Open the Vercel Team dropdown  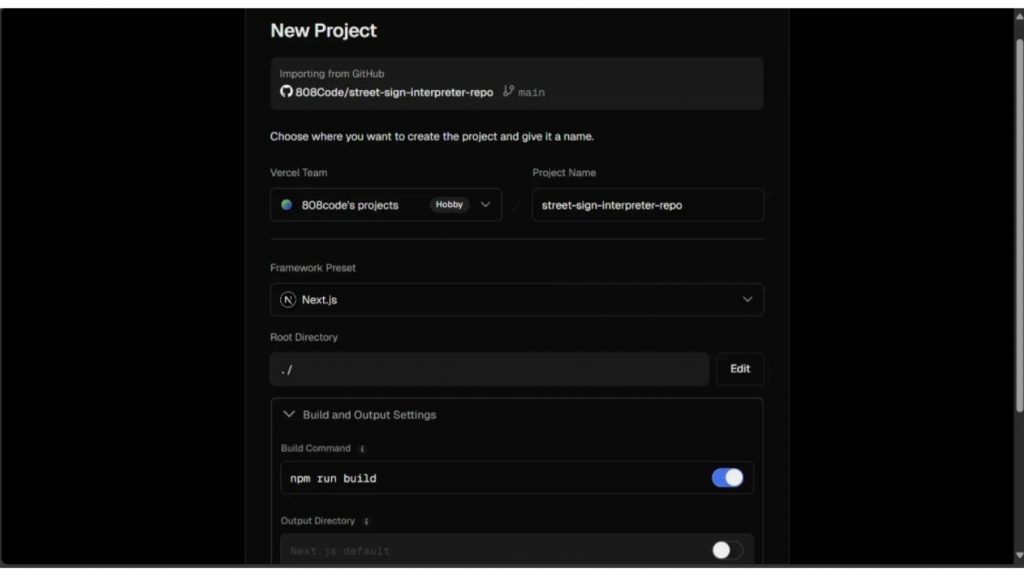click(x=485, y=205)
